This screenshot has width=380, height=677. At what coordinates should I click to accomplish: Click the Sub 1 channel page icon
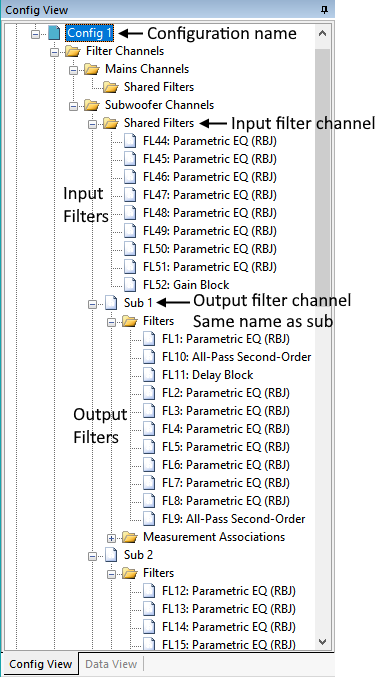pos(111,303)
